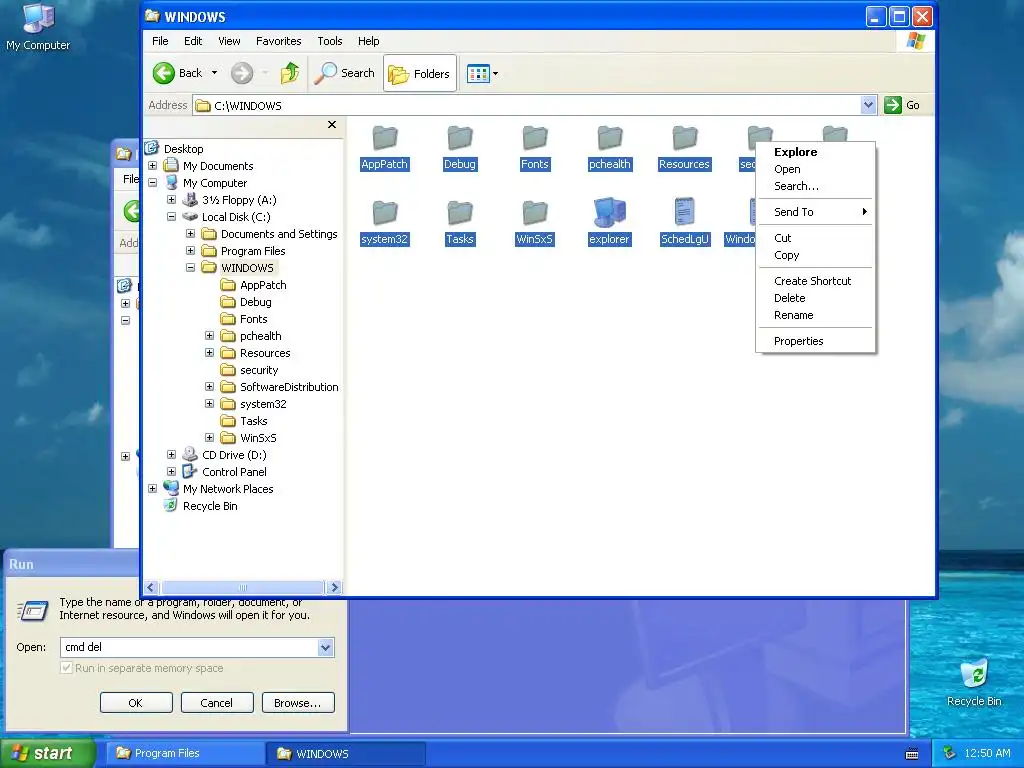Select the Fonts folder icon in file pane

pyautogui.click(x=535, y=138)
